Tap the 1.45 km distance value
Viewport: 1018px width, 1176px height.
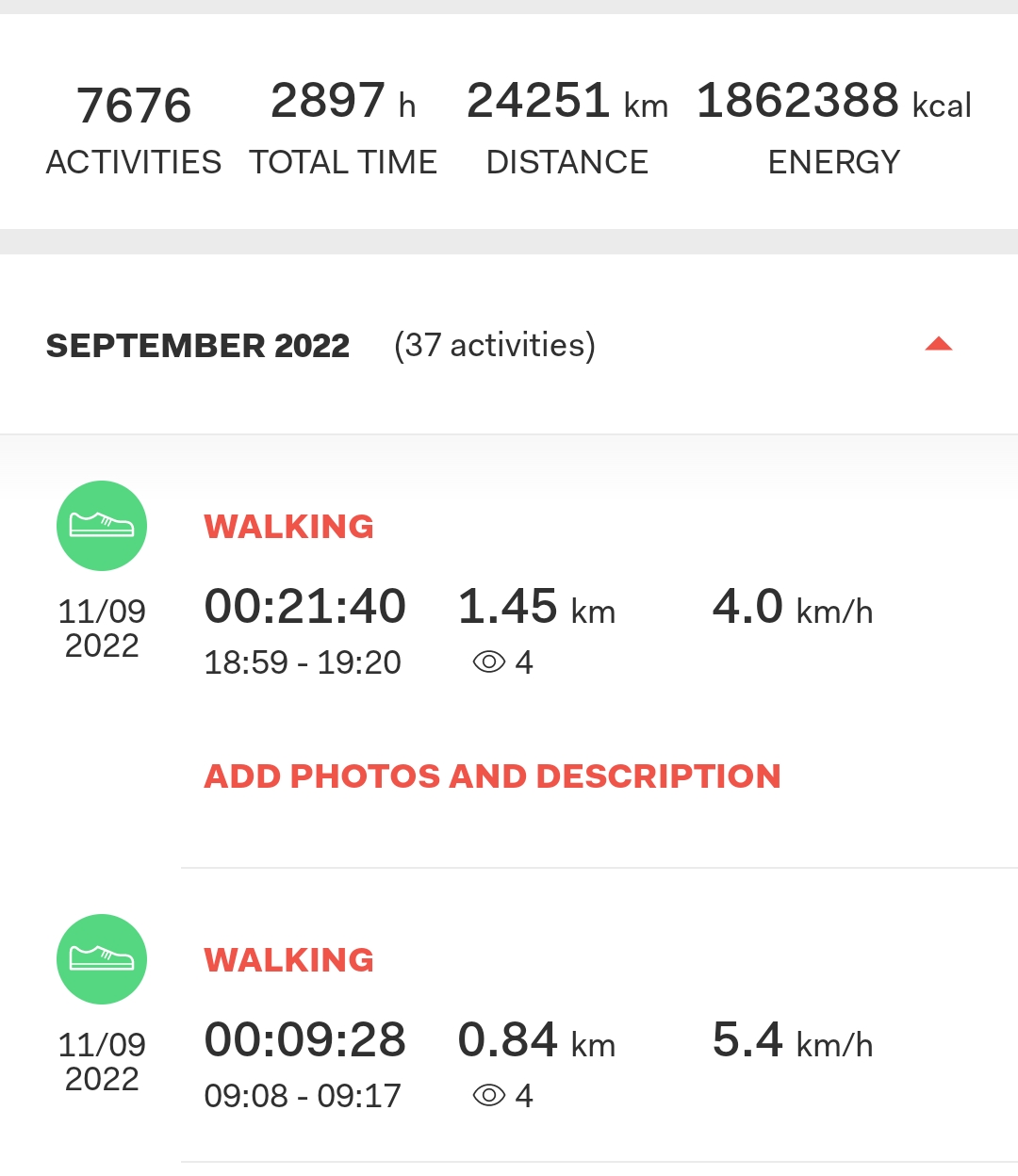click(x=536, y=606)
